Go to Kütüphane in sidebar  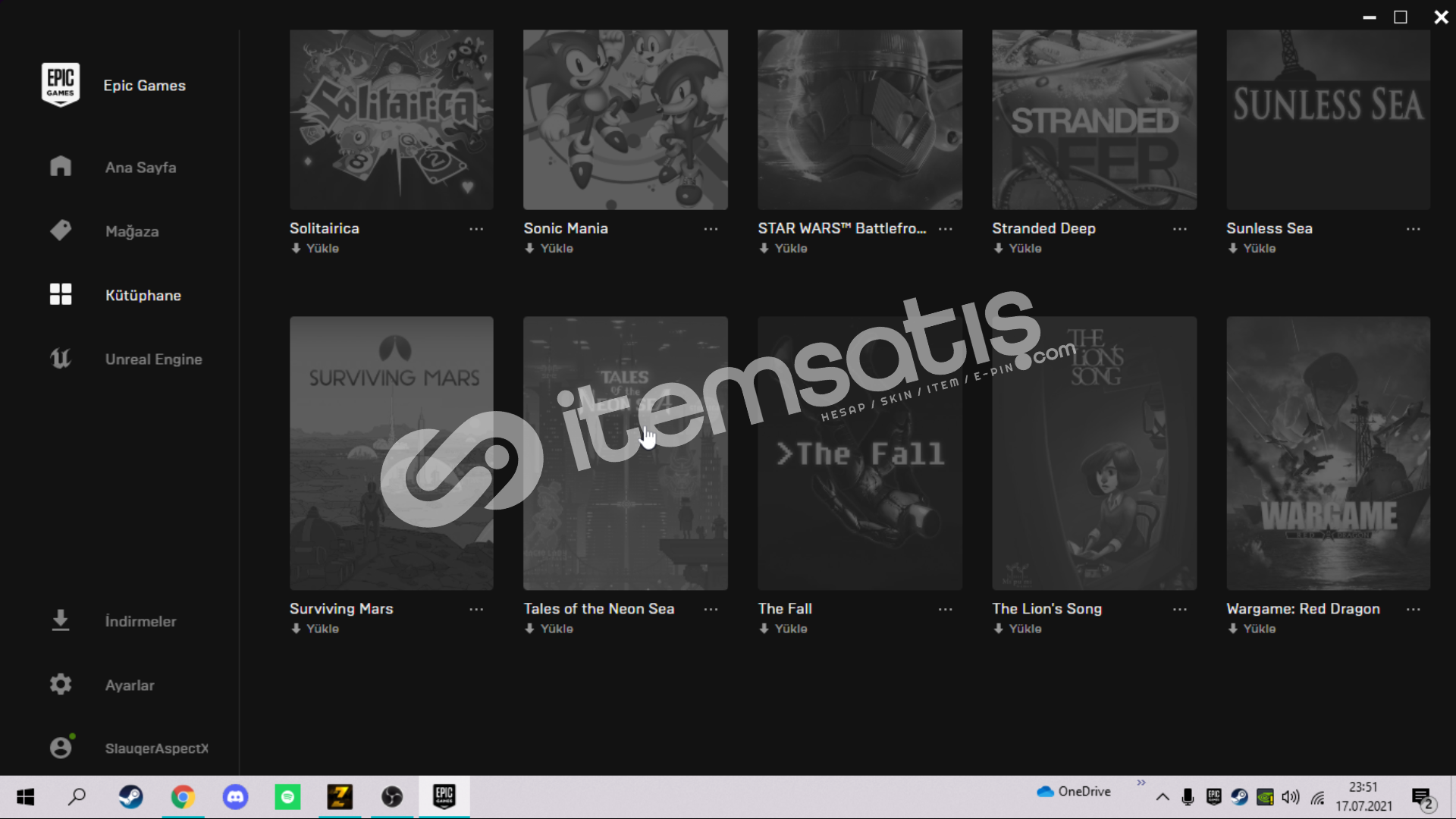pos(143,296)
